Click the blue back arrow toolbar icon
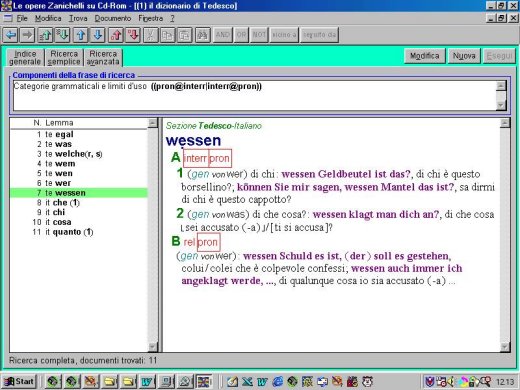 [11, 35]
